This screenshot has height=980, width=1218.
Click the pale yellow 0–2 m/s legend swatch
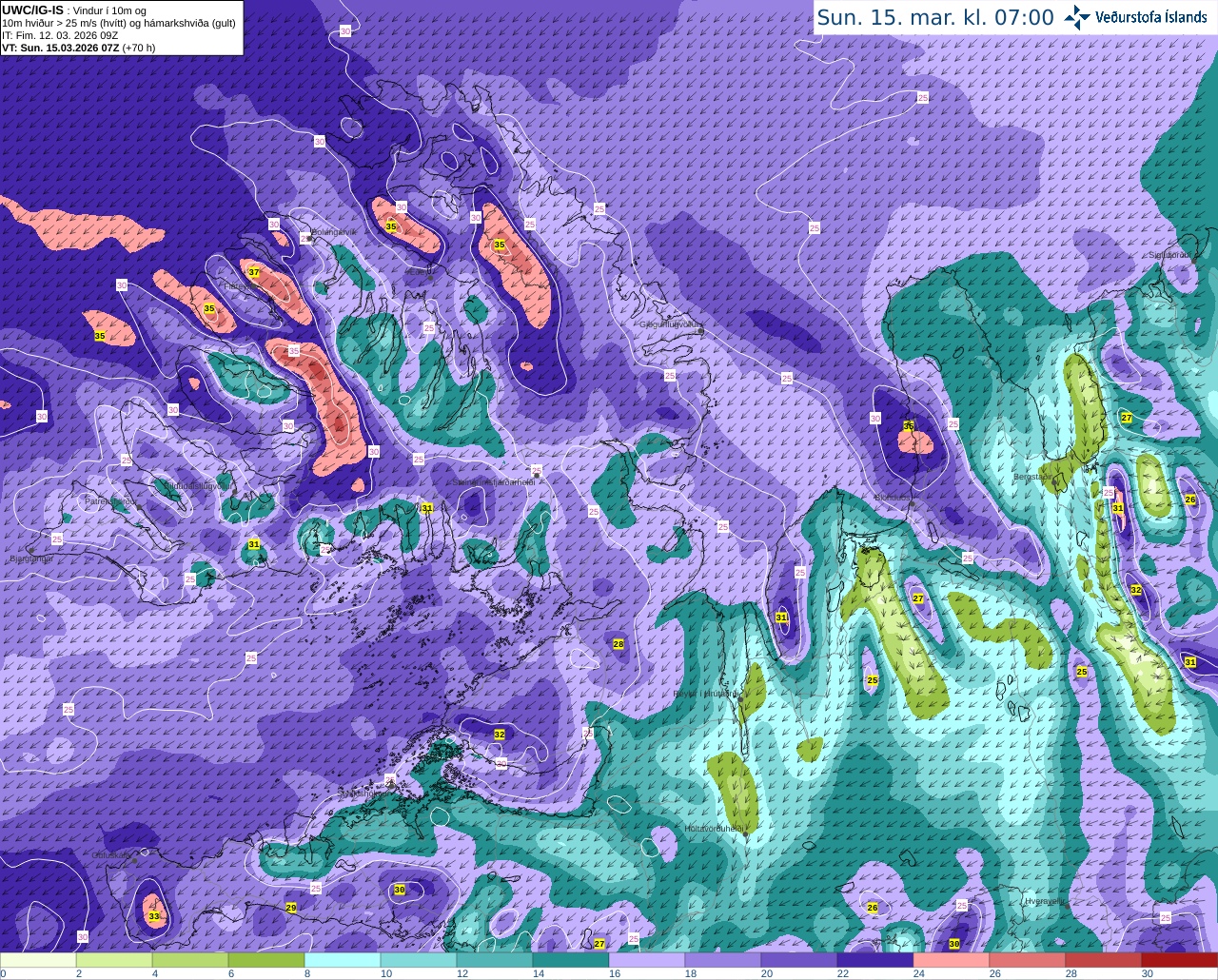tap(38, 960)
